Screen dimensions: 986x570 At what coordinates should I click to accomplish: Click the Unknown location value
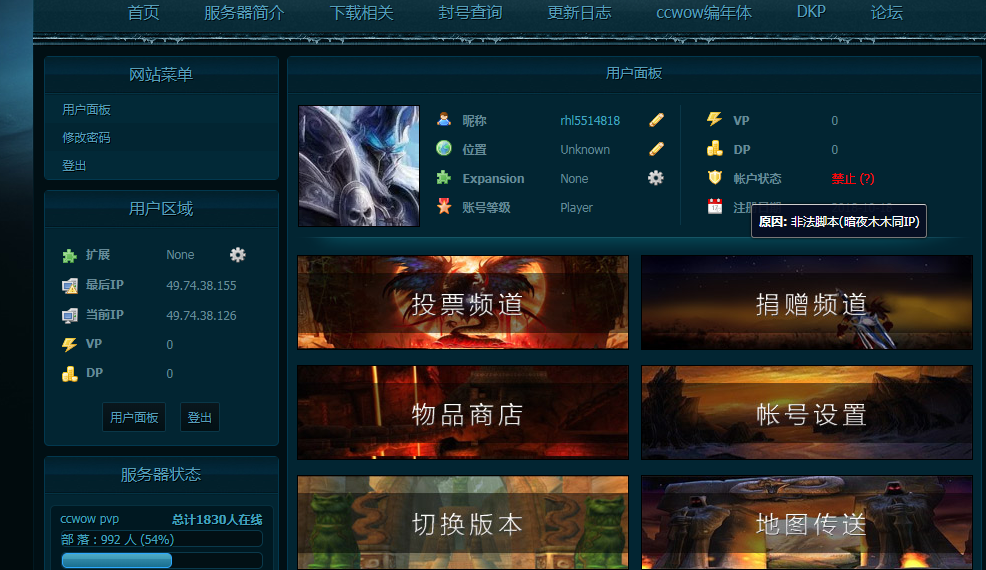tap(585, 150)
